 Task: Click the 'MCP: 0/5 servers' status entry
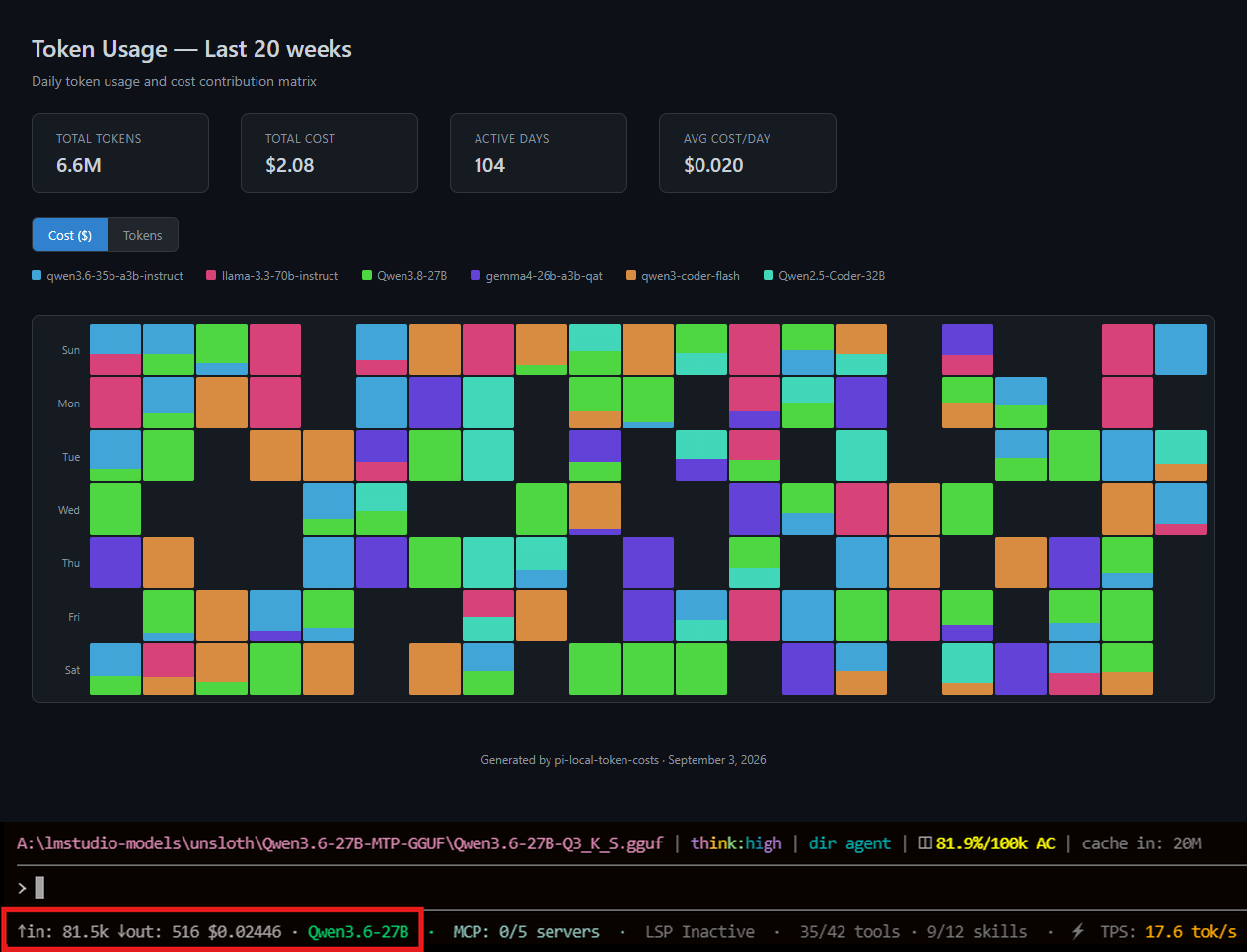pos(526,931)
